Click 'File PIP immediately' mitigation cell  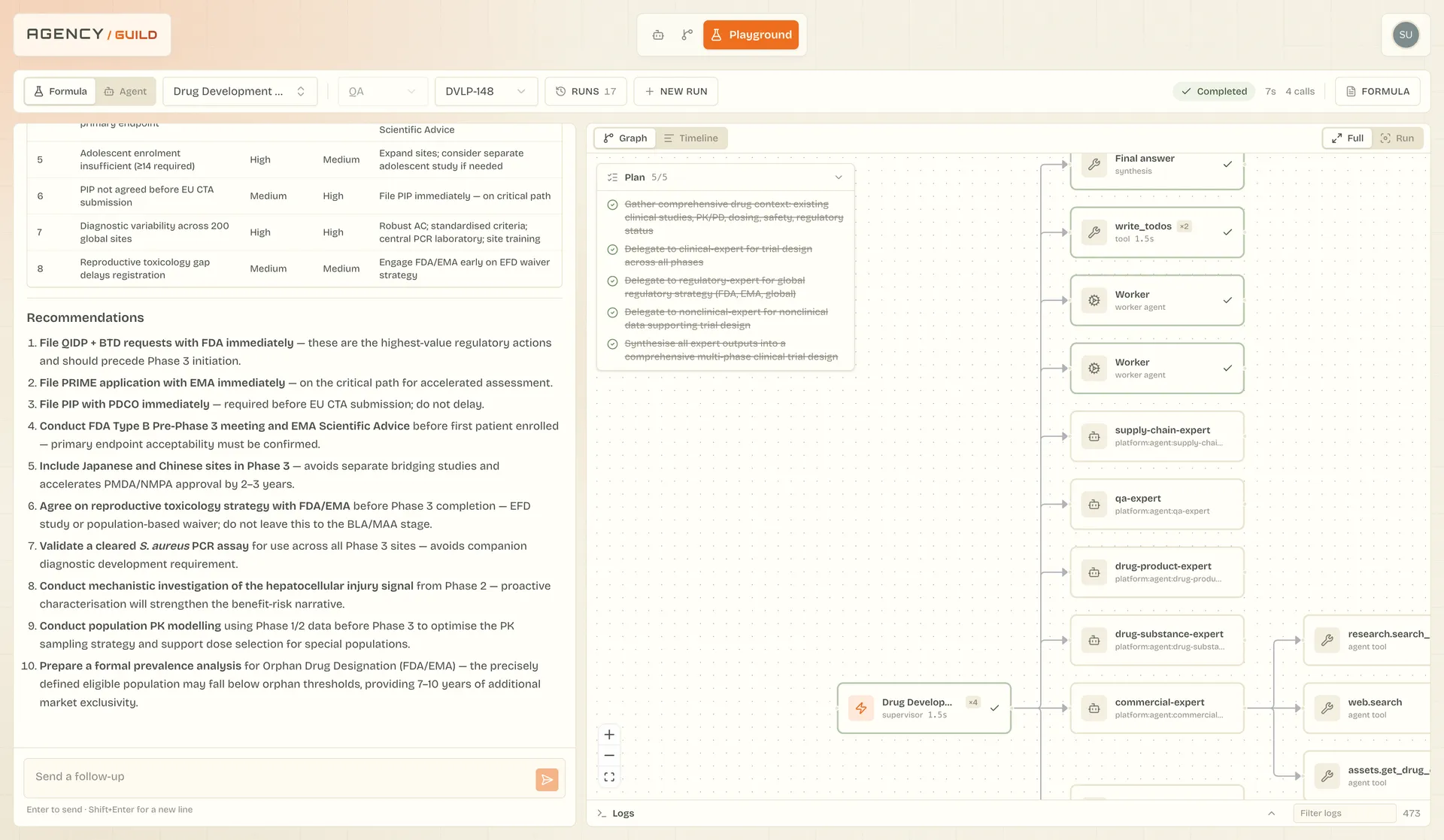(465, 196)
